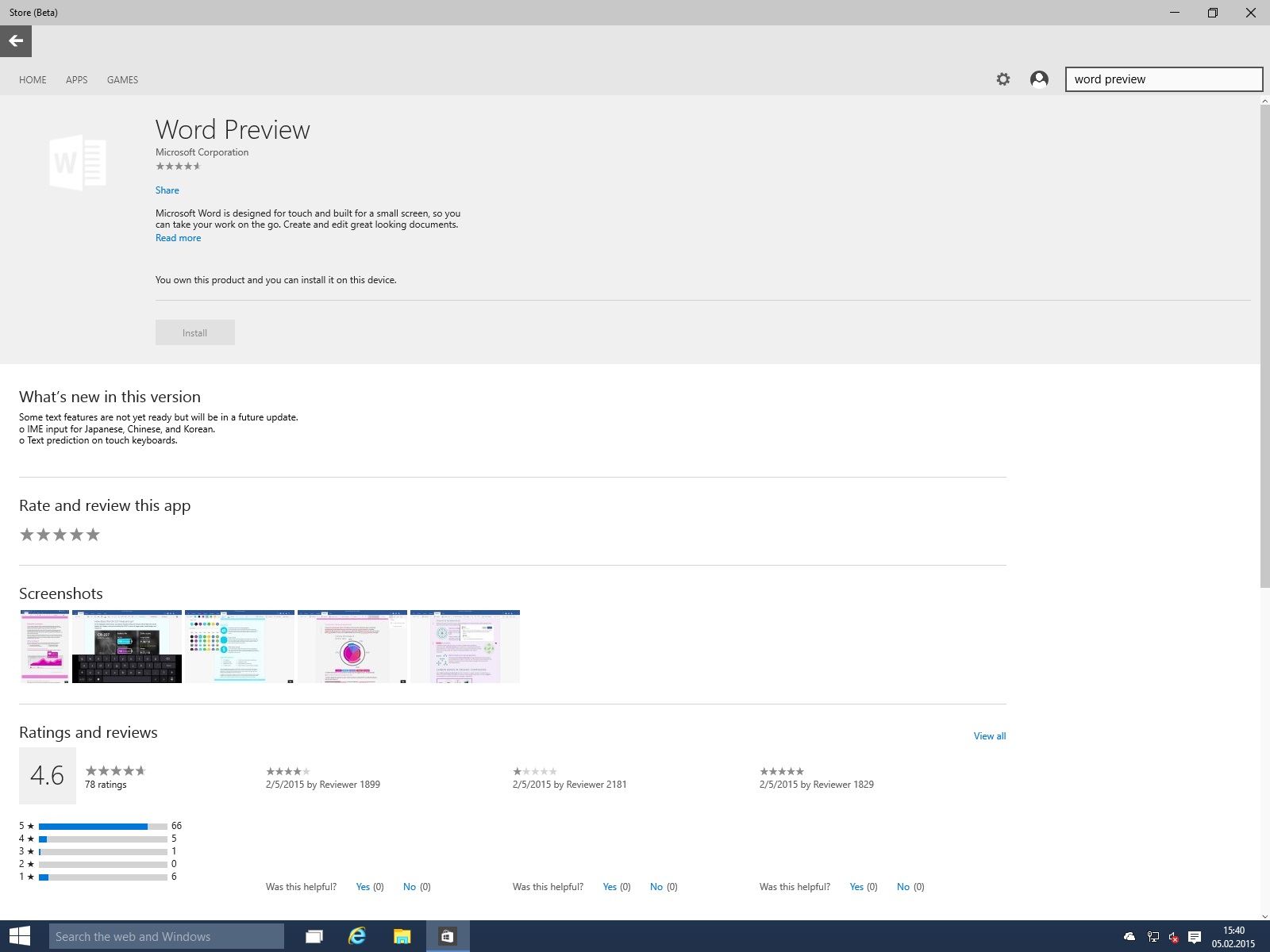Rate the app five stars
This screenshot has width=1270, height=952.
tap(93, 535)
